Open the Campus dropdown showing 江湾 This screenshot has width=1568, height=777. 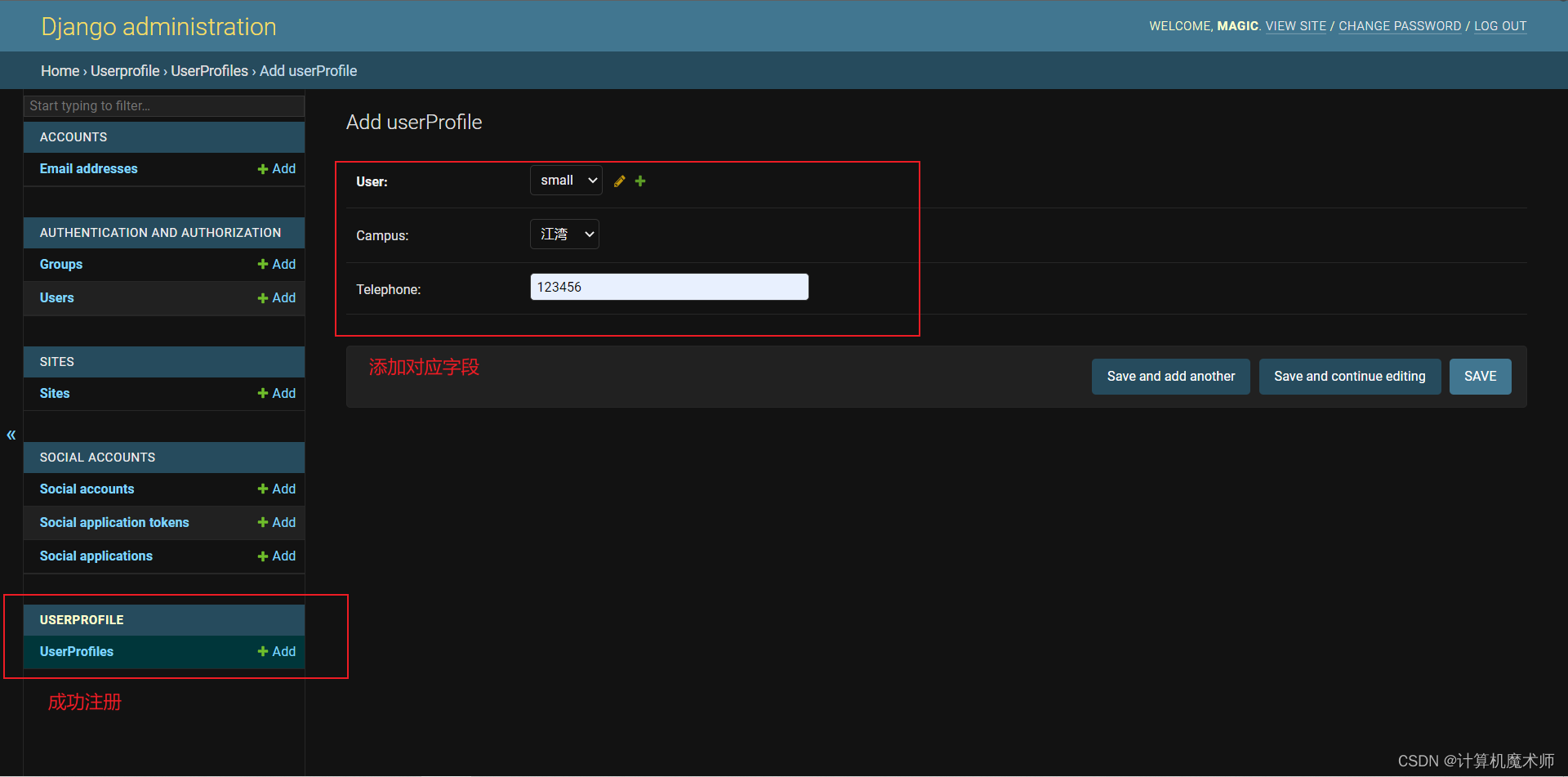[564, 234]
